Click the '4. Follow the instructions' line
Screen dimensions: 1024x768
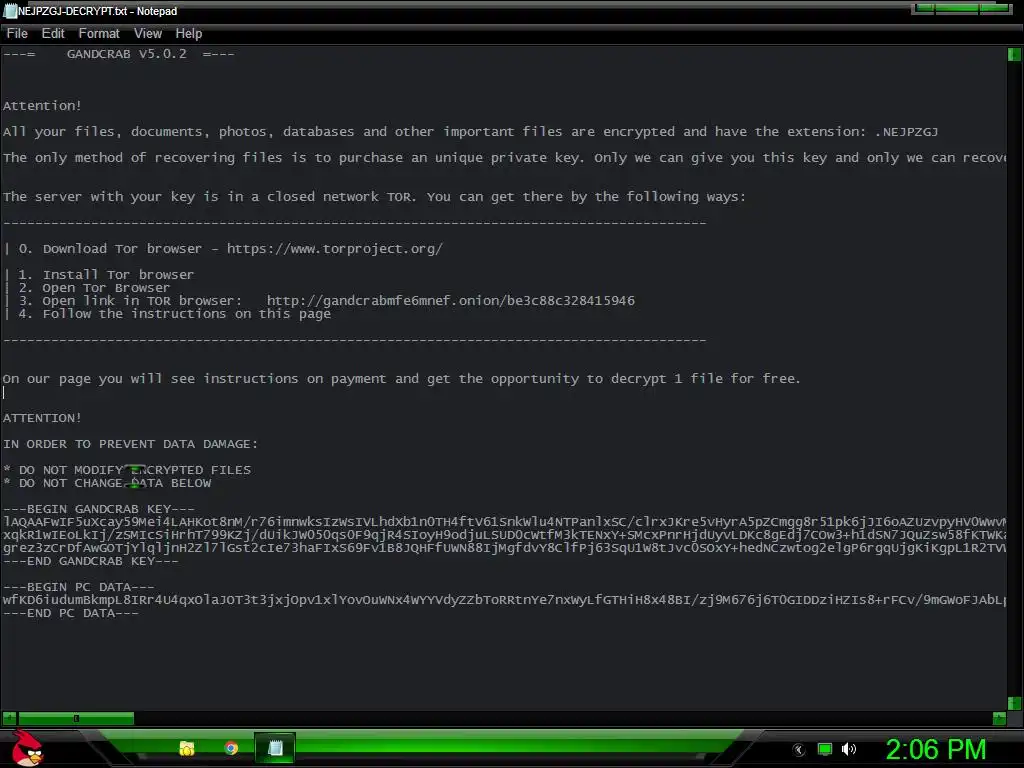[168, 314]
